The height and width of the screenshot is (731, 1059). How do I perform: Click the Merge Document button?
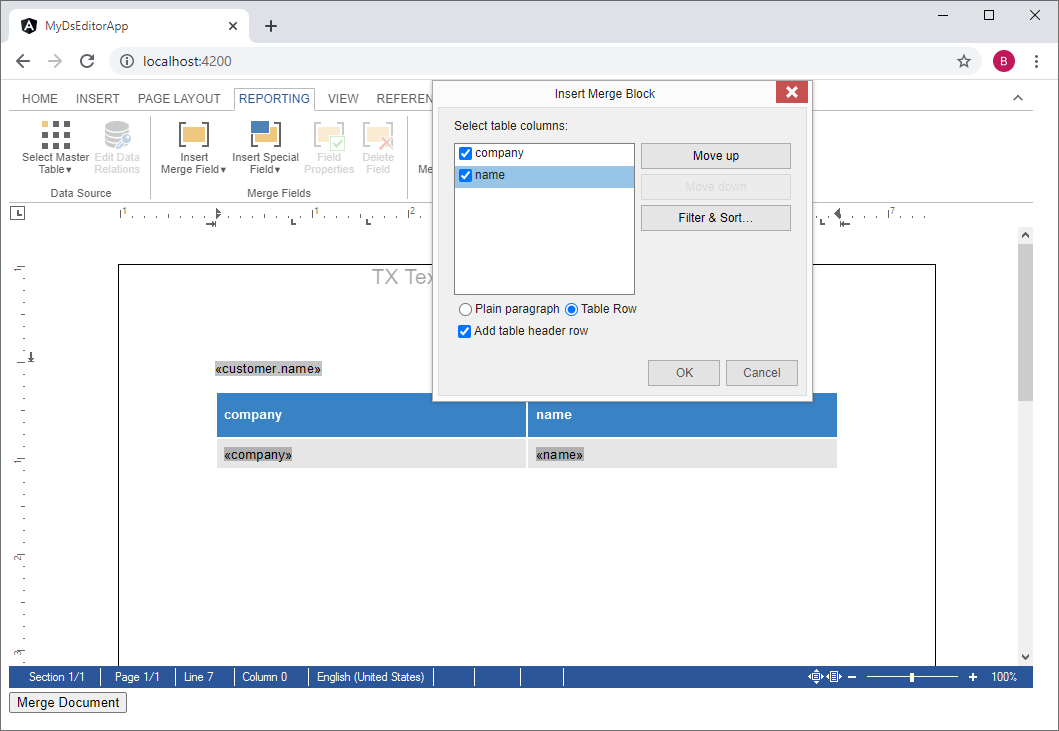point(68,703)
